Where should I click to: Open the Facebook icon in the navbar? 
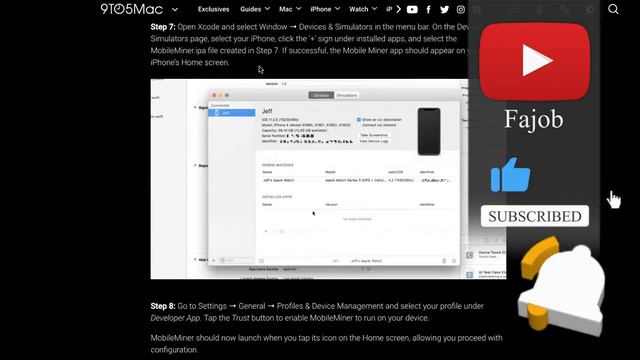428,9
